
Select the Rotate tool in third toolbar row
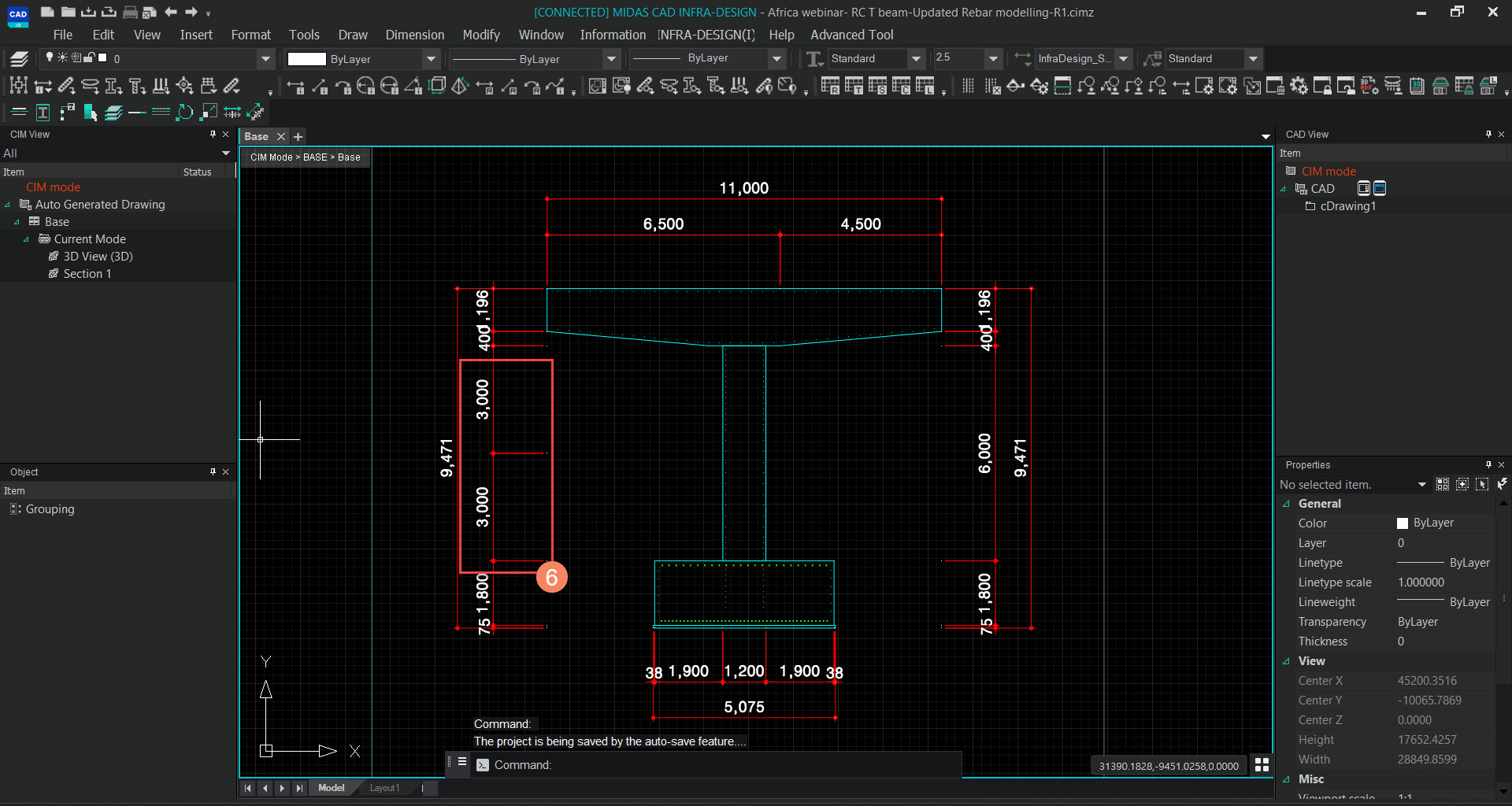click(185, 113)
